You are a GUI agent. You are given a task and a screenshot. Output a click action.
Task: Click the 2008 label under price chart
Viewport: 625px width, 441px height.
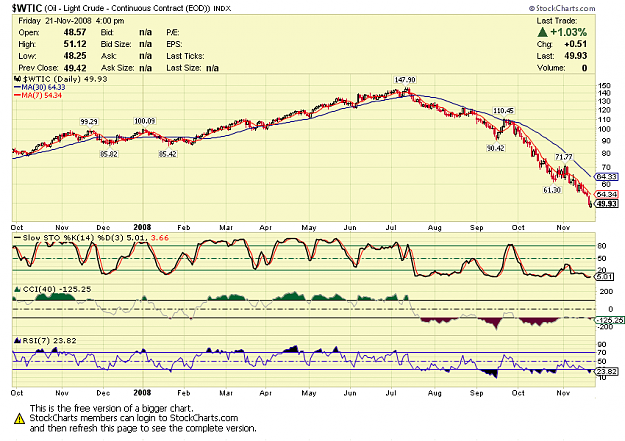click(142, 227)
